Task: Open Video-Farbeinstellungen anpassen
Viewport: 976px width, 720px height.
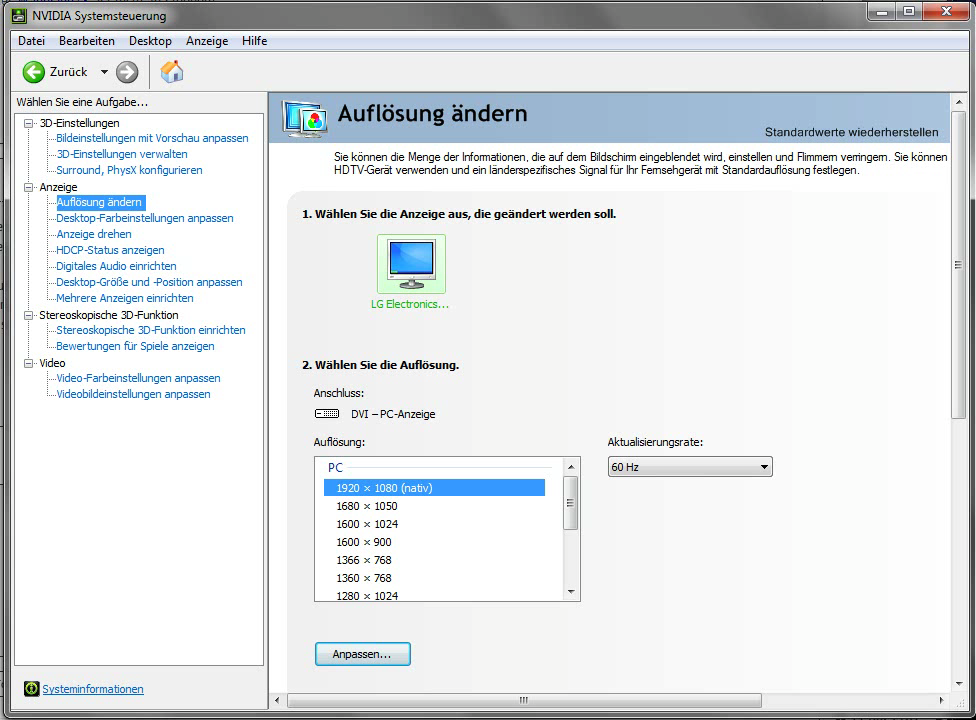Action: [138, 378]
